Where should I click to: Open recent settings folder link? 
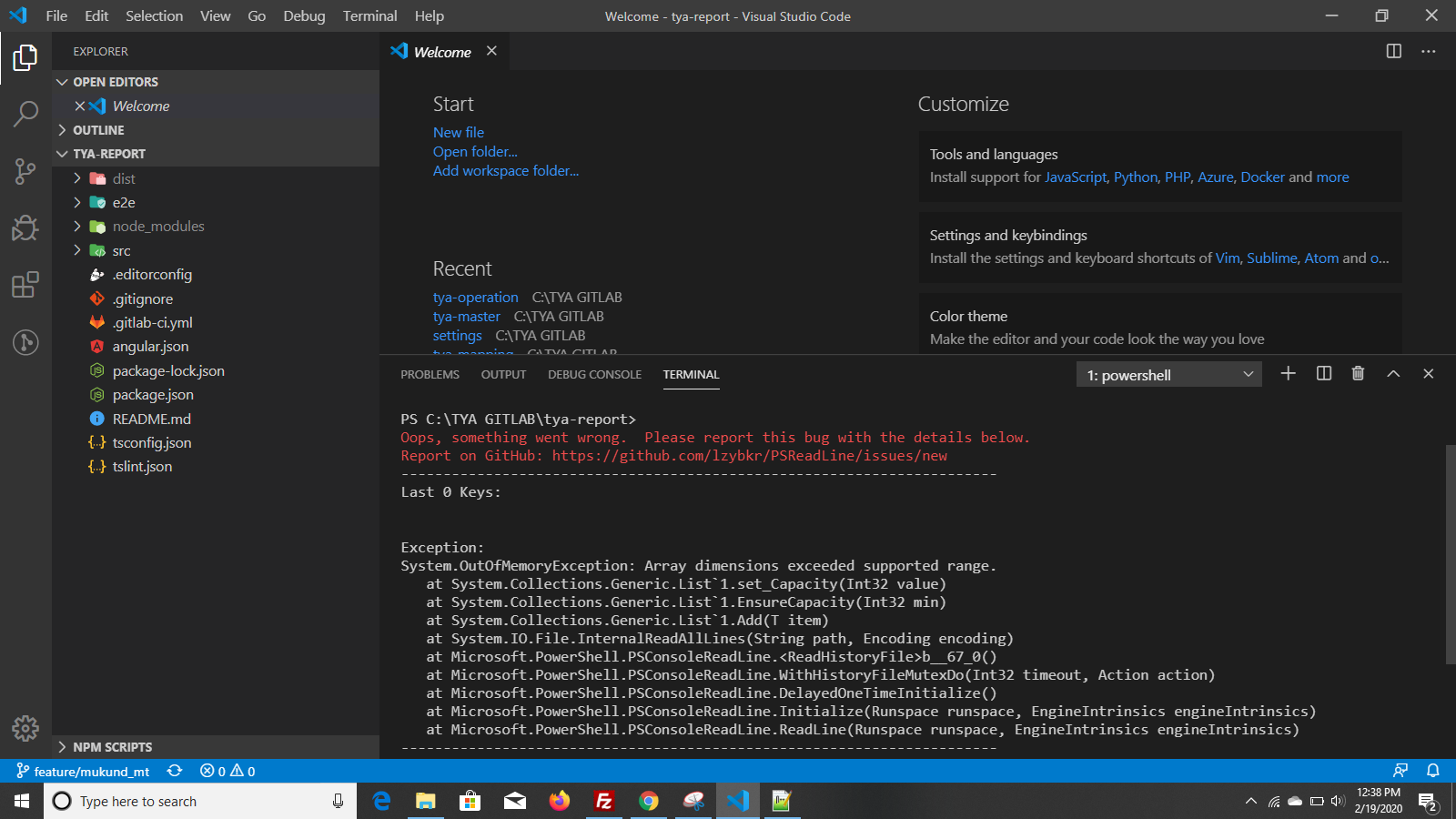click(x=457, y=335)
